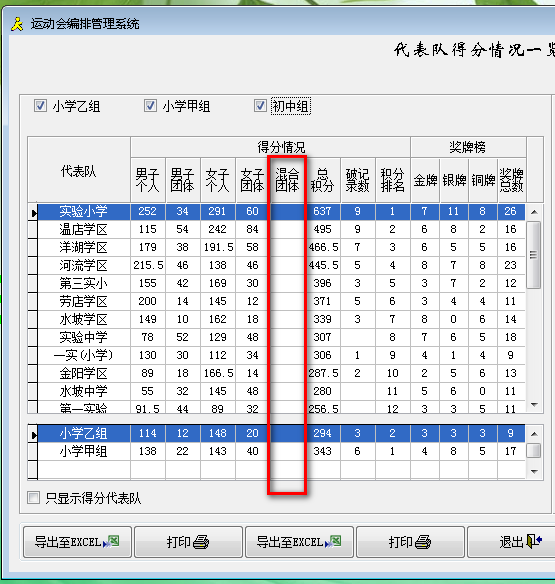Viewport: 555px width, 584px height.
Task: Click the group table scrollbar down arrow
Action: tap(534, 472)
